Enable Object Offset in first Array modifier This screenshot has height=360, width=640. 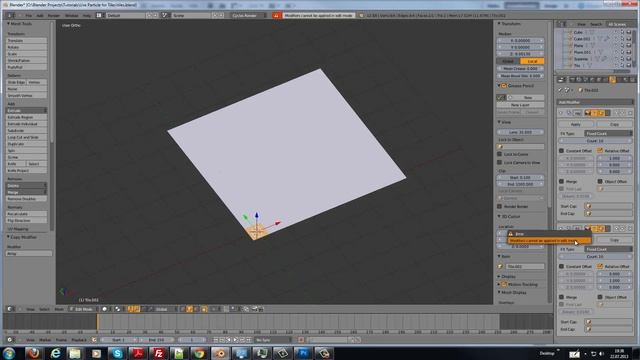600,181
